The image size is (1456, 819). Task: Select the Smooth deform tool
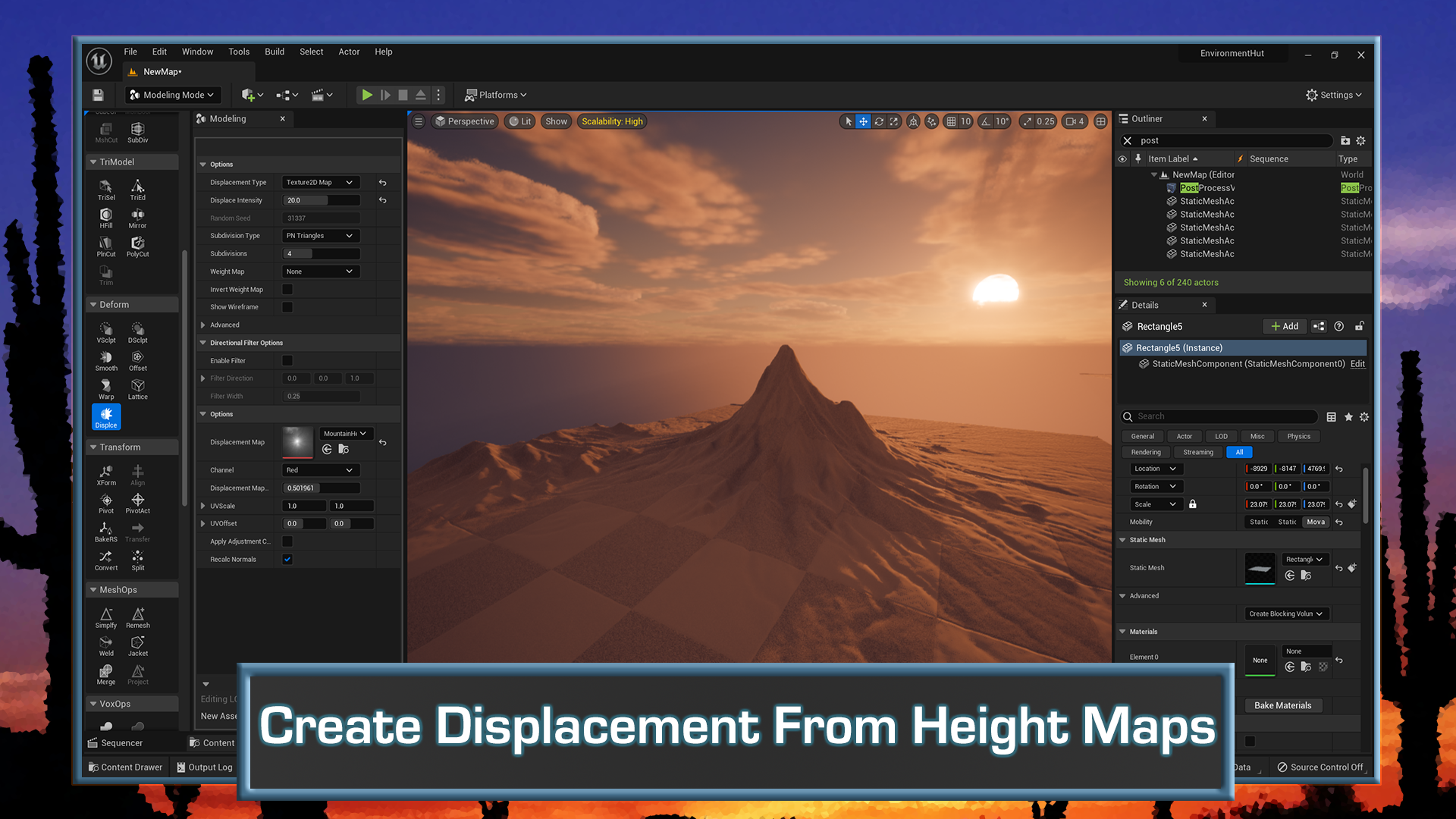coord(106,361)
